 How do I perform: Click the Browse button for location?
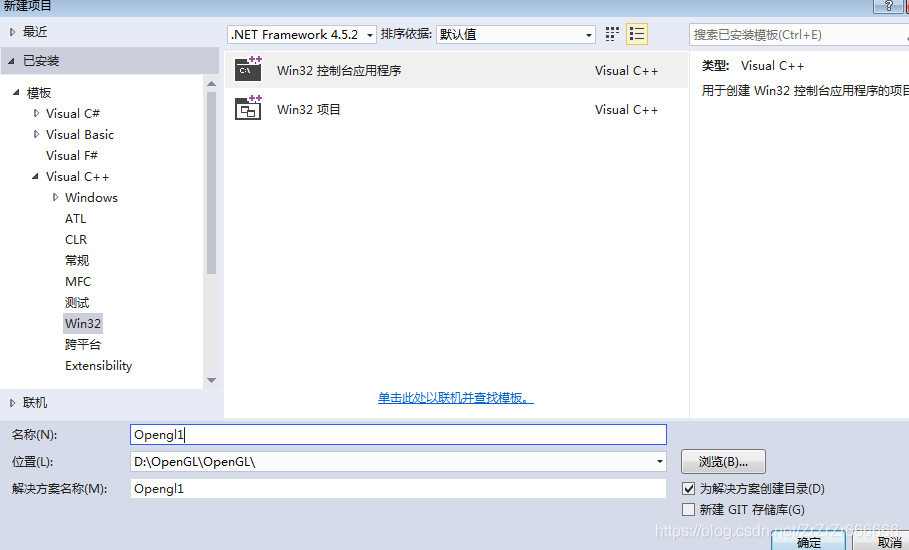pyautogui.click(x=723, y=461)
